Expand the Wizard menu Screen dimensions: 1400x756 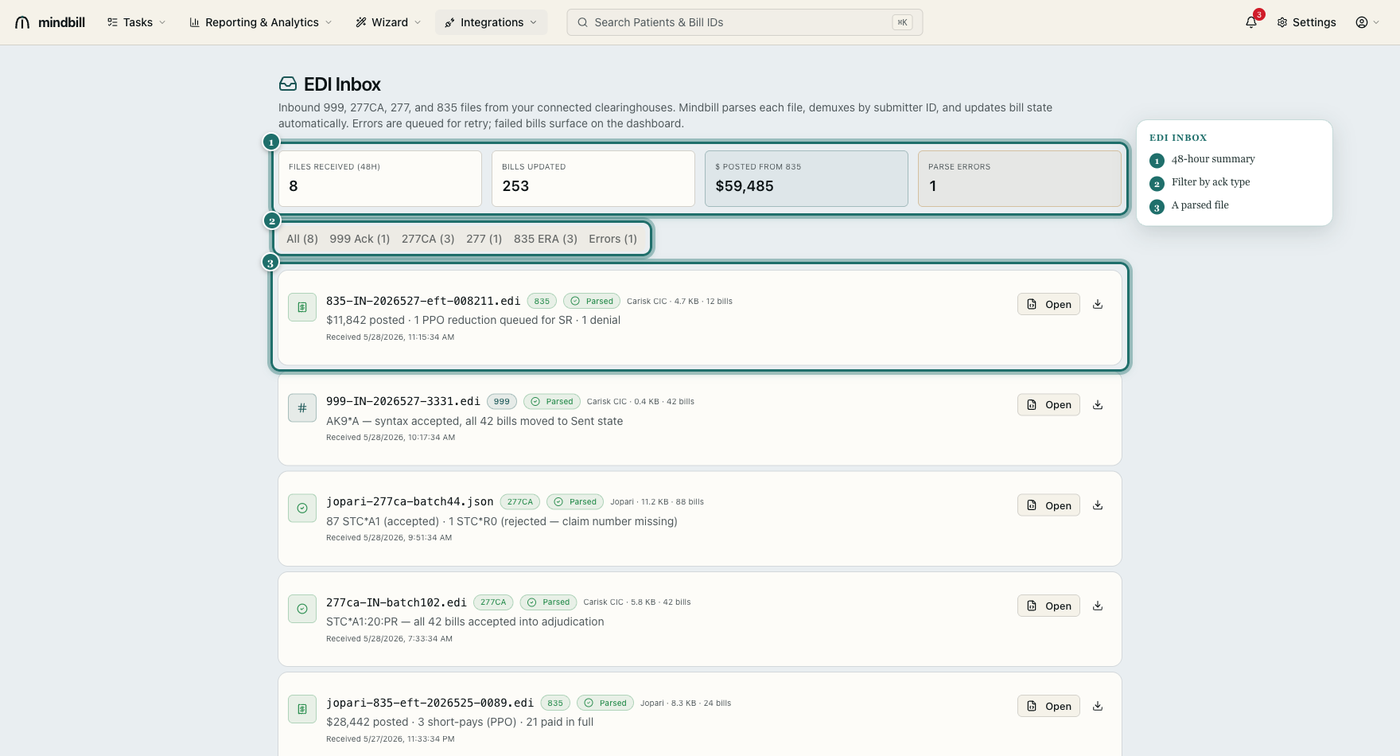388,22
